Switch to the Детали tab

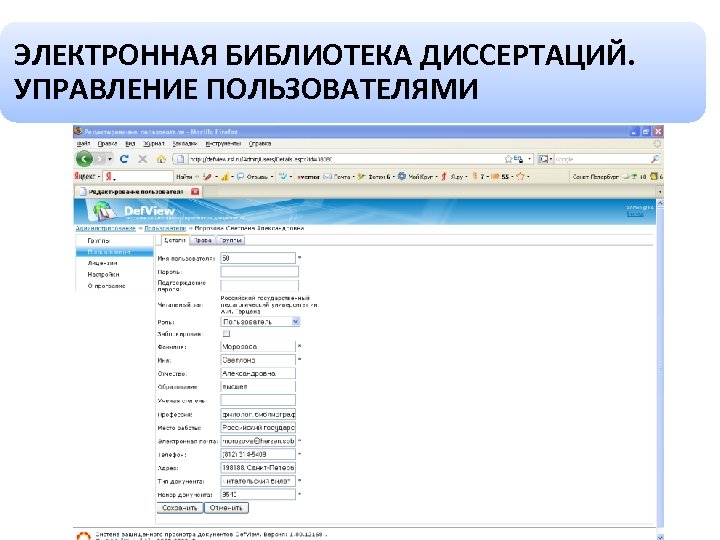pyautogui.click(x=174, y=240)
